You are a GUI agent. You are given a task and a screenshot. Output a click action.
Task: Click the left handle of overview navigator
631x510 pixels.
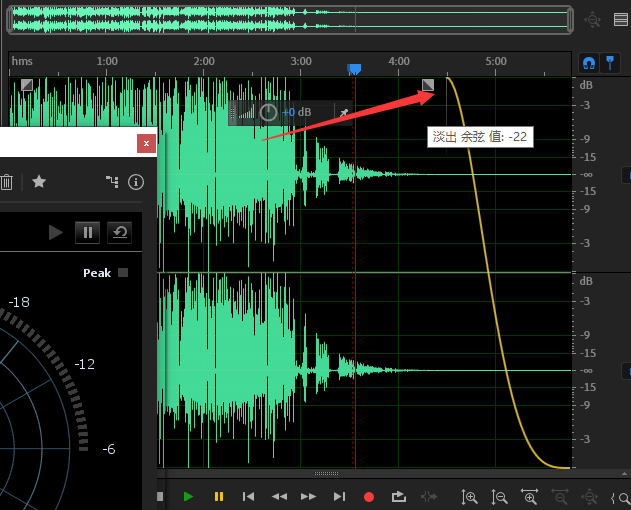click(x=10, y=19)
